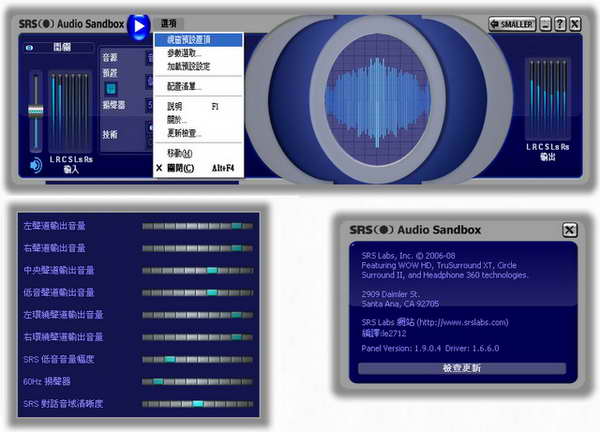Click 更新檢查... in the dropdown menu
Screen dimensions: 600x432
pos(184,133)
